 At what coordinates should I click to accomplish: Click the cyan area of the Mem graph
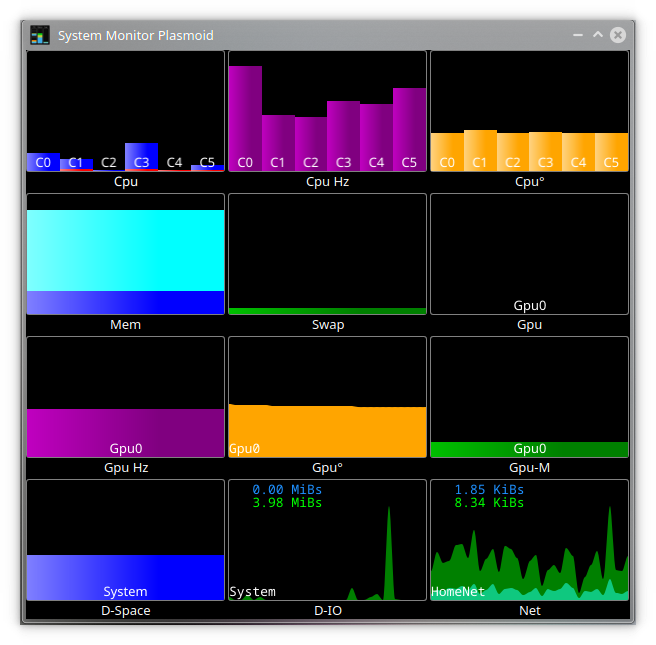coord(126,250)
